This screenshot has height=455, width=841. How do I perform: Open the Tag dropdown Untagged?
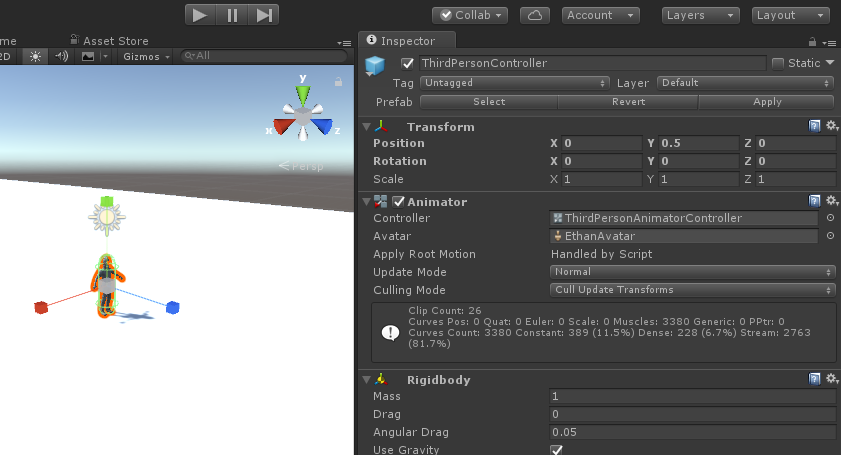(515, 83)
